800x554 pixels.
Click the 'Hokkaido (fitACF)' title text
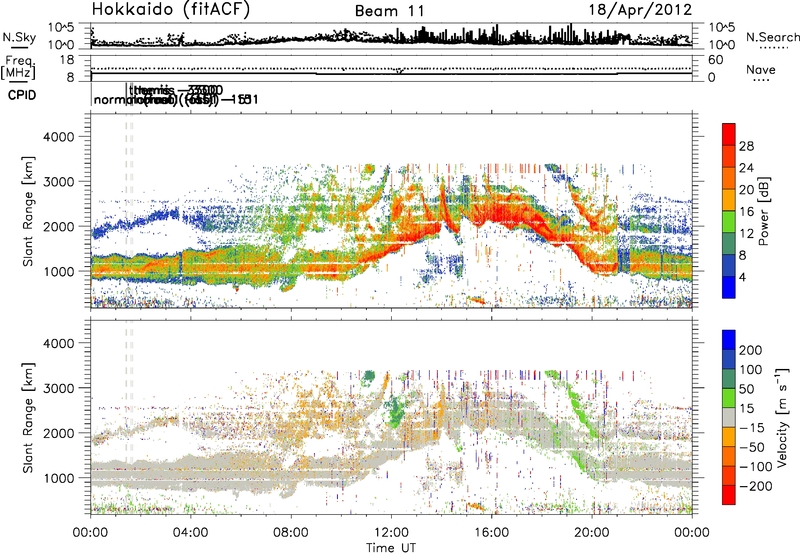pyautogui.click(x=171, y=9)
